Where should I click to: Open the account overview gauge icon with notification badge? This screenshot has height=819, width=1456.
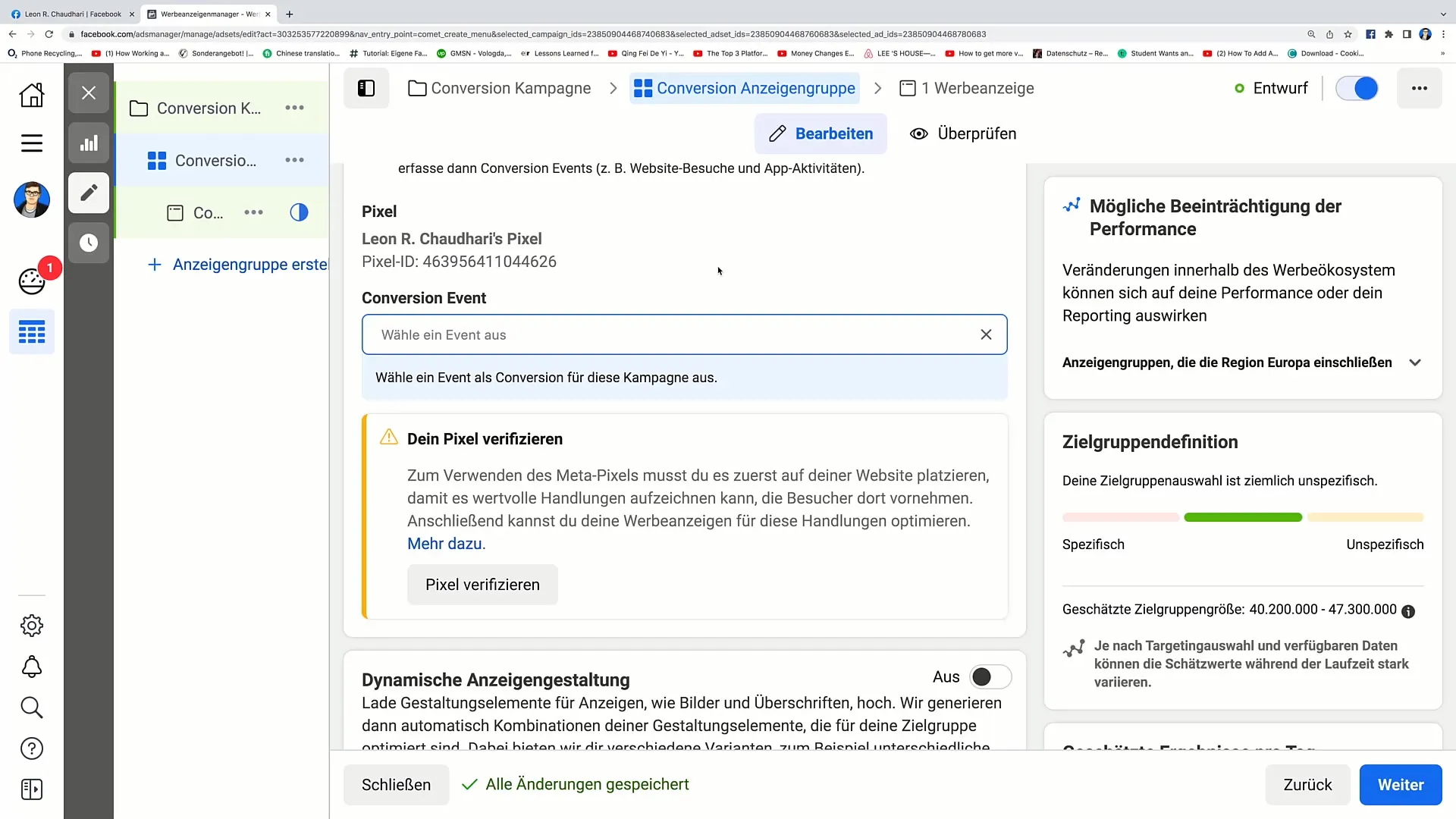click(32, 281)
